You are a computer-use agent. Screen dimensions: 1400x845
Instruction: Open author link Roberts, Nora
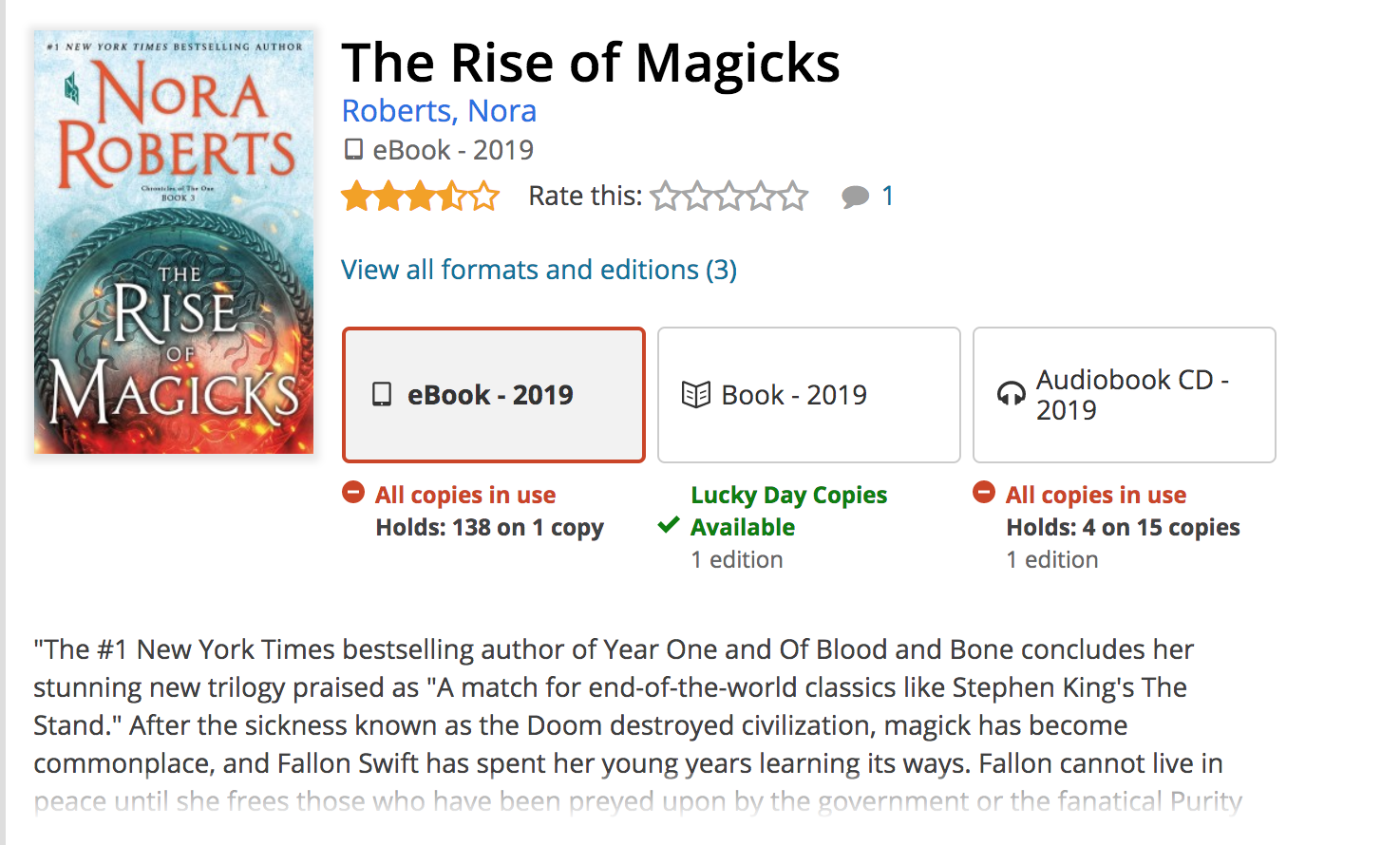click(439, 111)
